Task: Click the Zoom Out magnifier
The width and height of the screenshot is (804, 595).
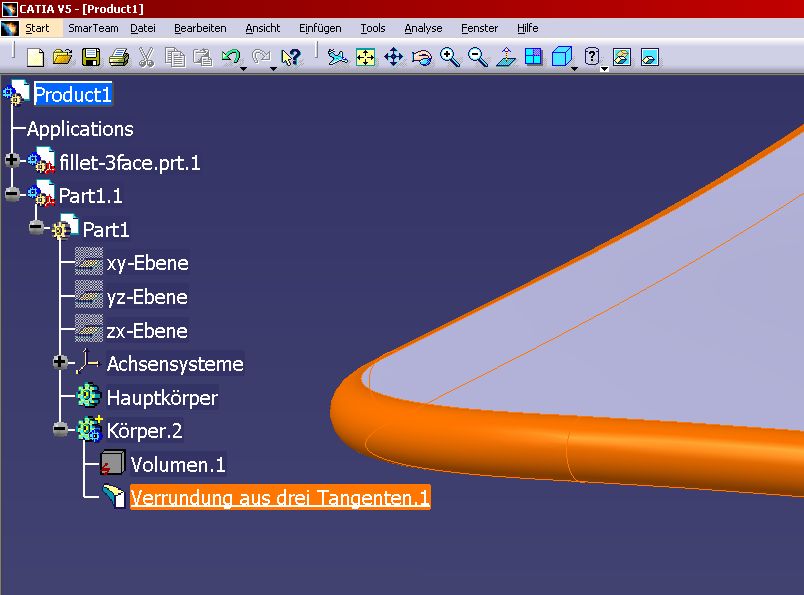Action: click(x=478, y=57)
